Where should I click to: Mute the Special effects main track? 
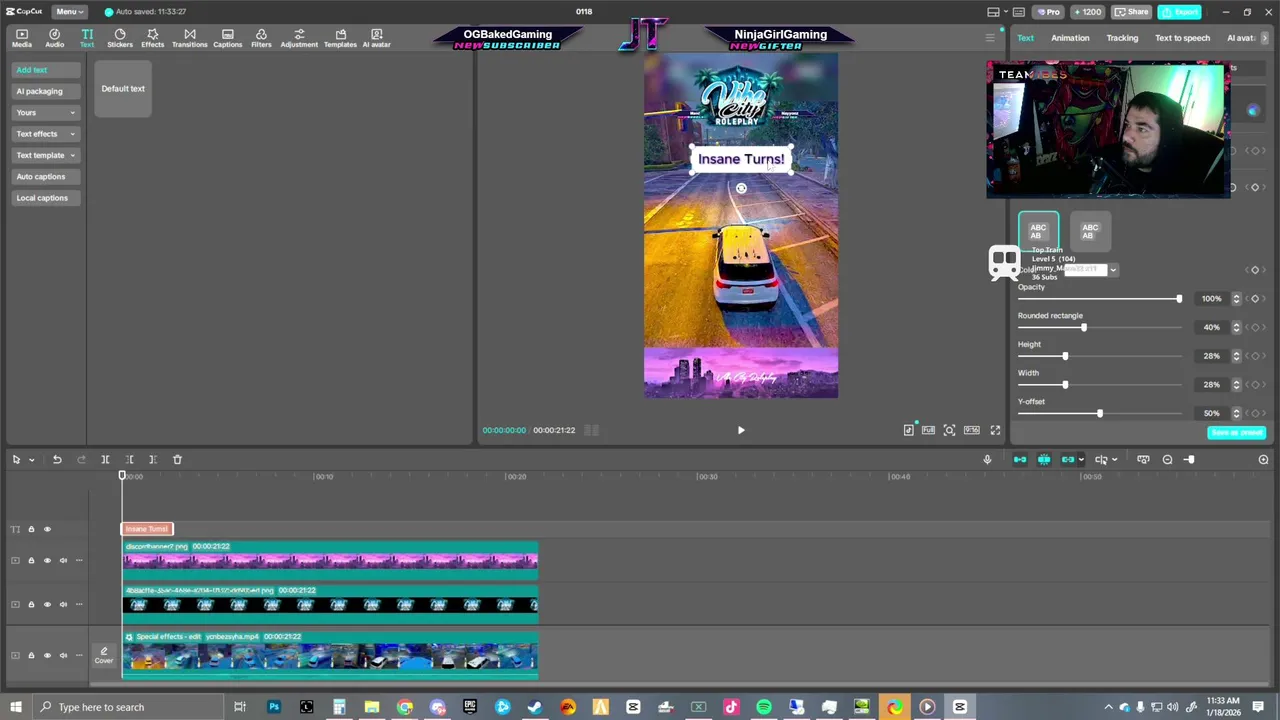click(x=63, y=655)
